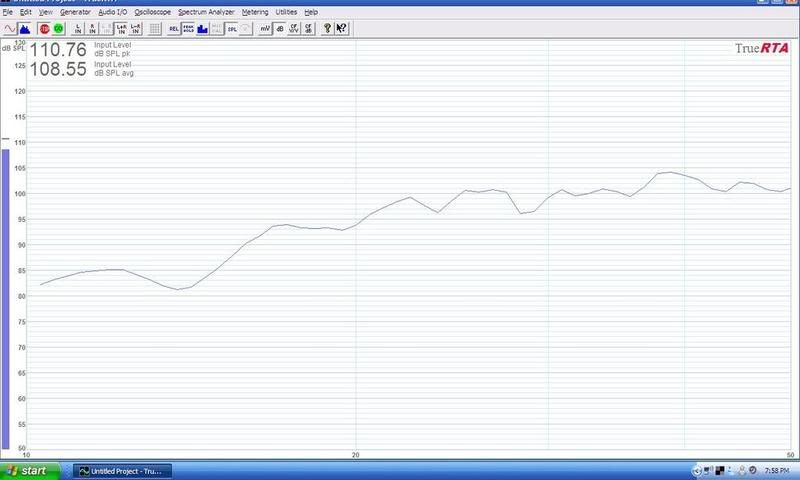Screen dimensions: 800x480
Task: Open the Metering menu
Action: pos(255,12)
